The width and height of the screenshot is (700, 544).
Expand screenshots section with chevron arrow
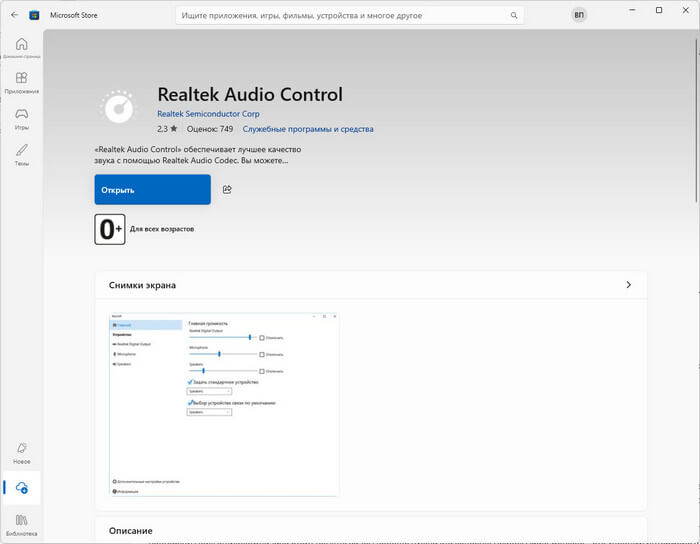pos(628,285)
